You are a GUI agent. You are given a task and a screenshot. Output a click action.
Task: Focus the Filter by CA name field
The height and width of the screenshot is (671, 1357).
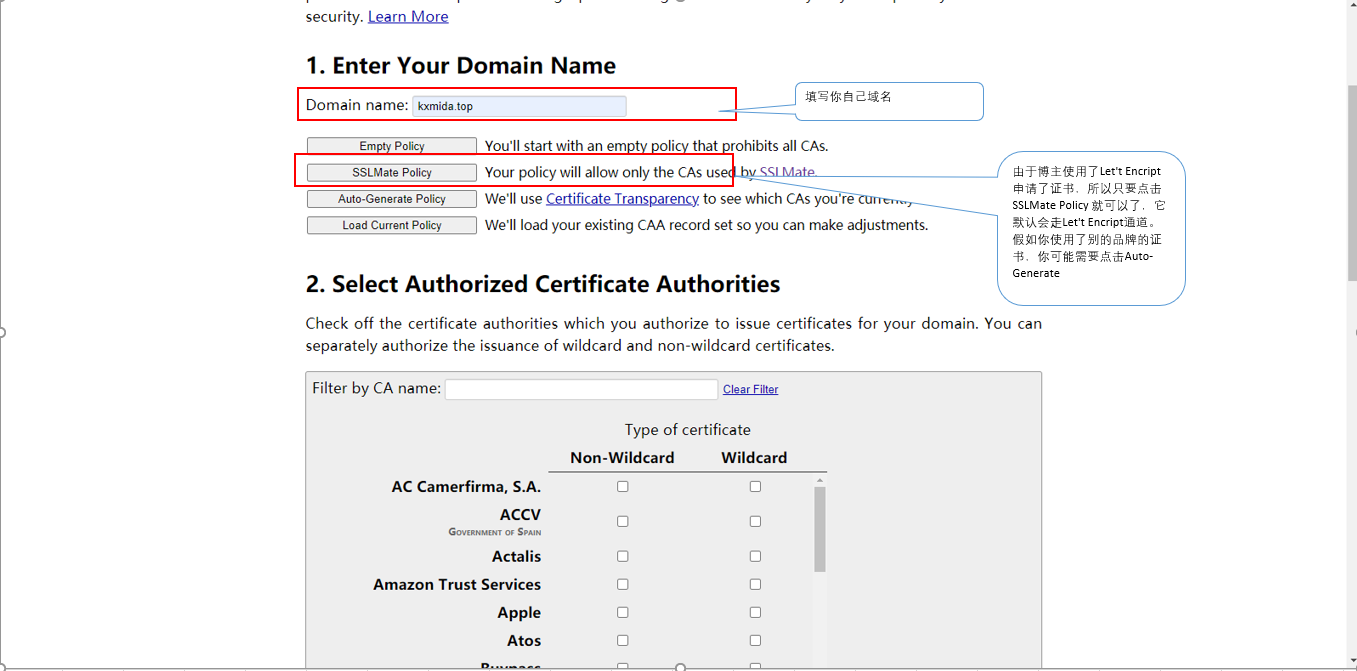coord(581,389)
